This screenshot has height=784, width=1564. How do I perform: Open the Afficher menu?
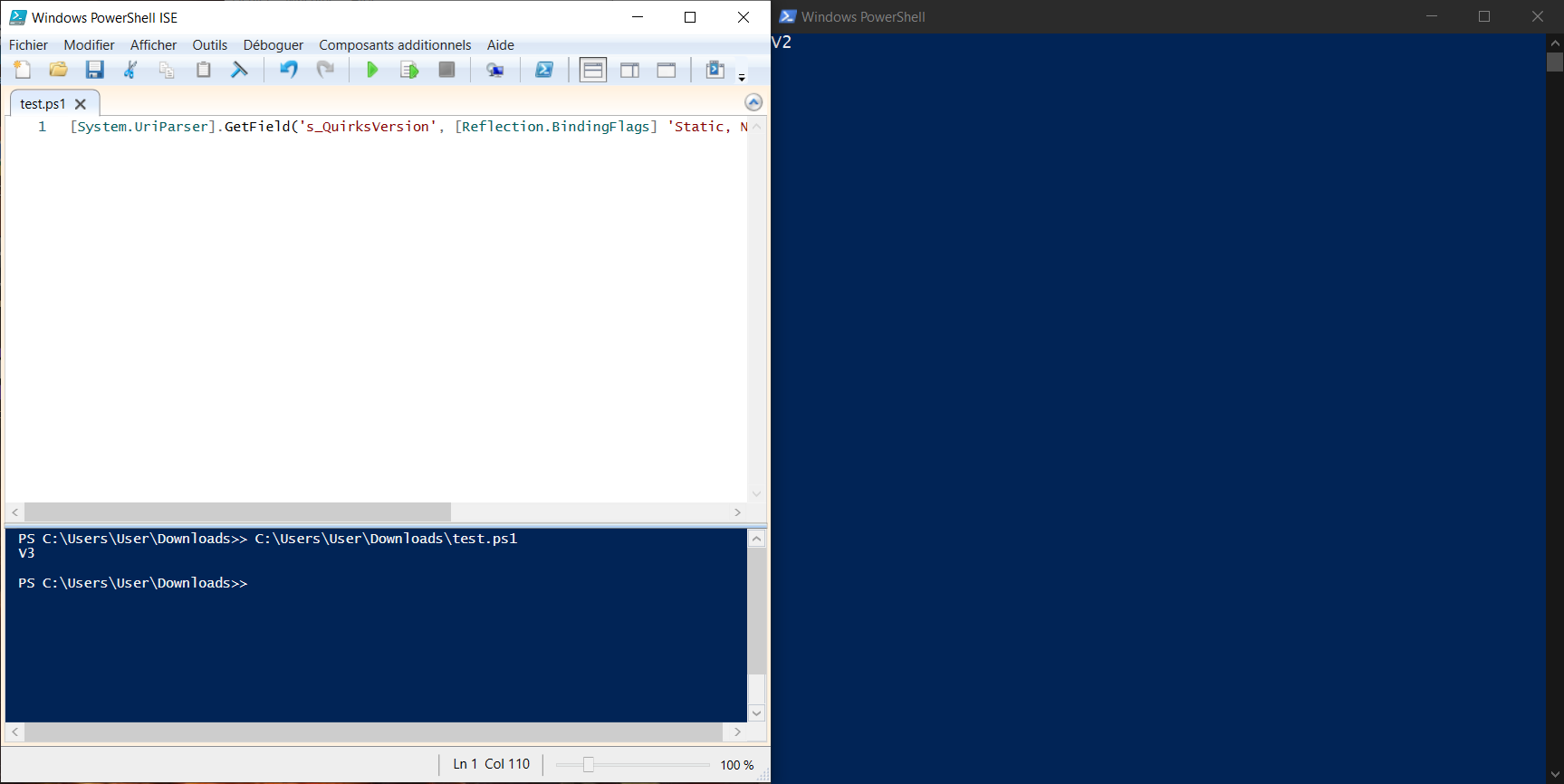[x=153, y=45]
